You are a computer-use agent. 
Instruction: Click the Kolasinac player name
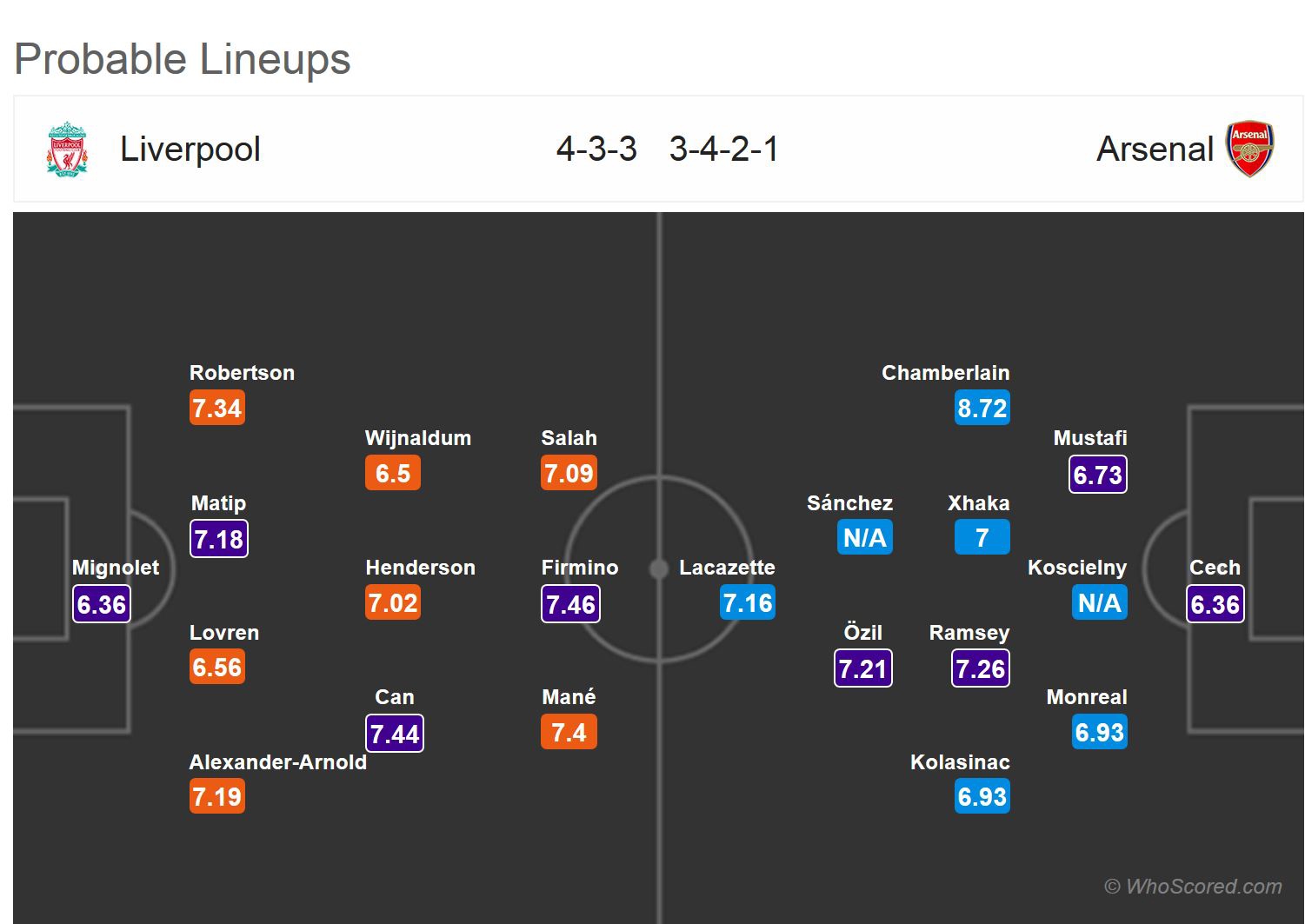coord(960,762)
